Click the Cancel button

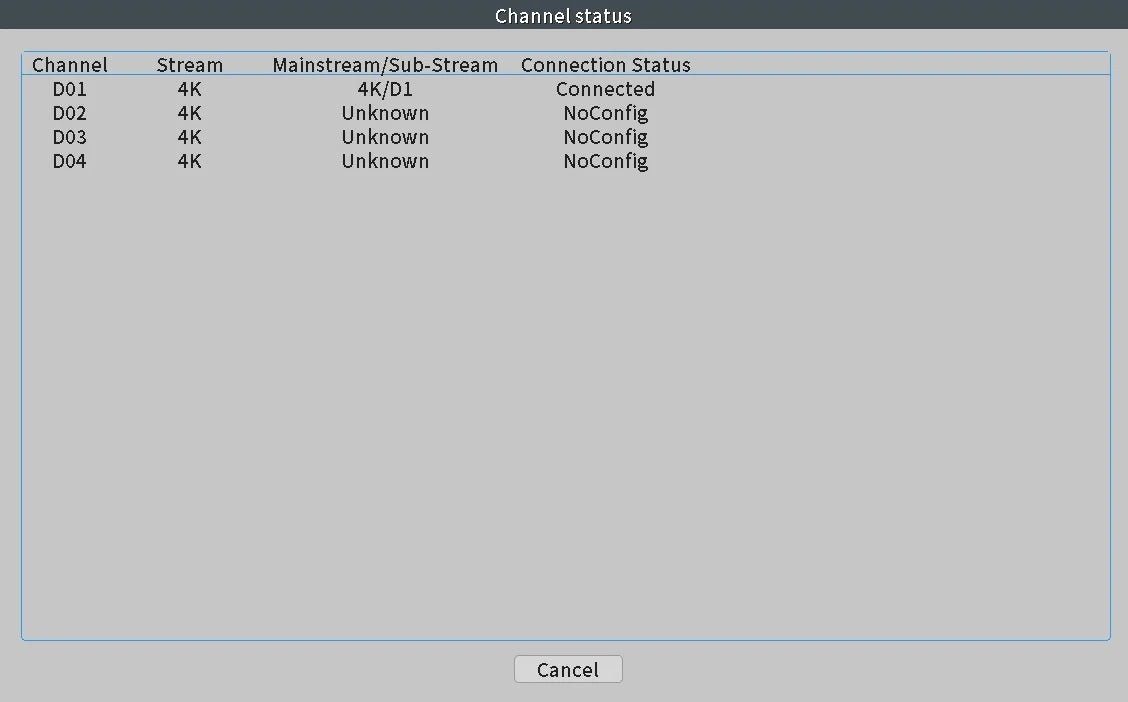pyautogui.click(x=568, y=669)
